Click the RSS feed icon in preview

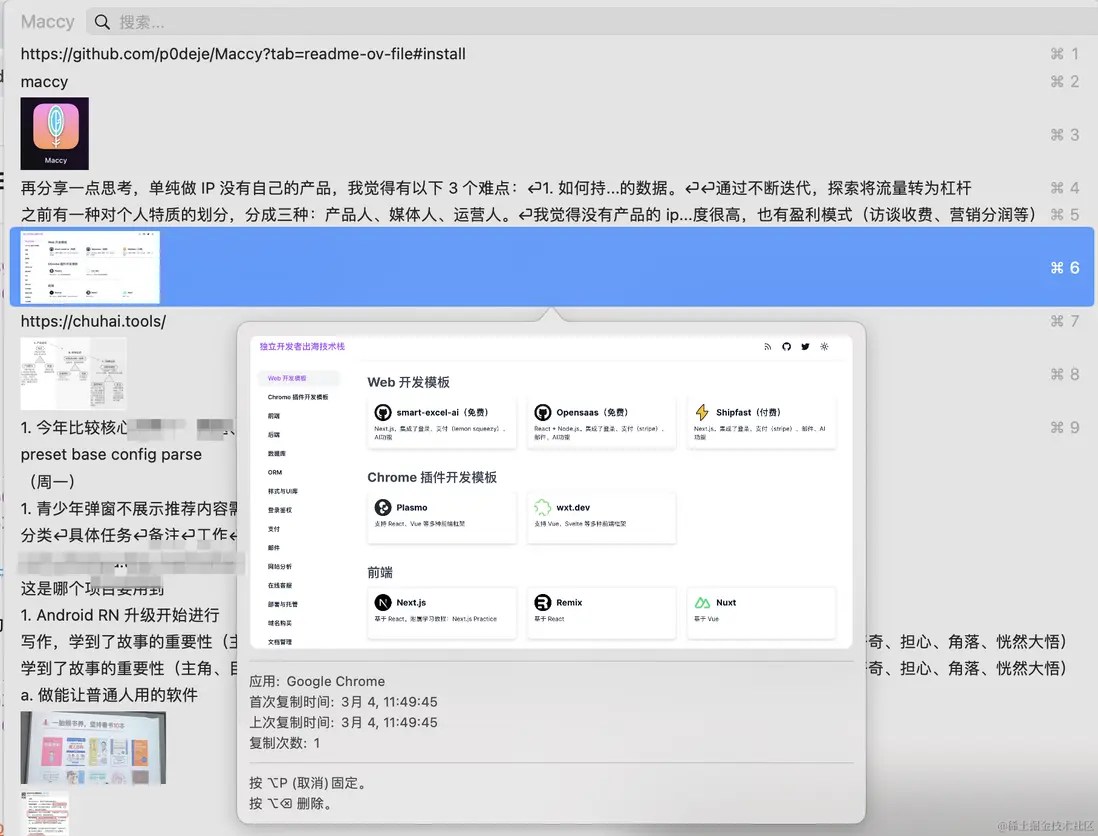click(x=767, y=347)
